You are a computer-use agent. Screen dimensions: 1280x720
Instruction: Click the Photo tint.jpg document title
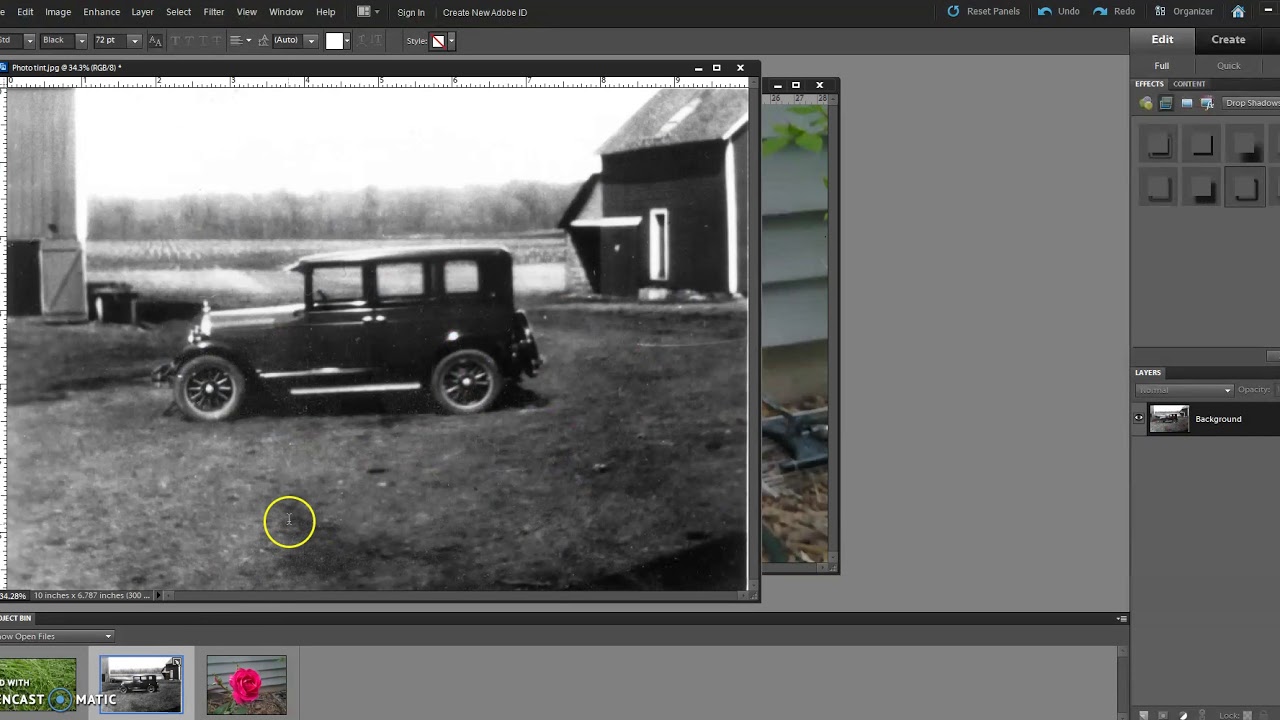coord(66,68)
